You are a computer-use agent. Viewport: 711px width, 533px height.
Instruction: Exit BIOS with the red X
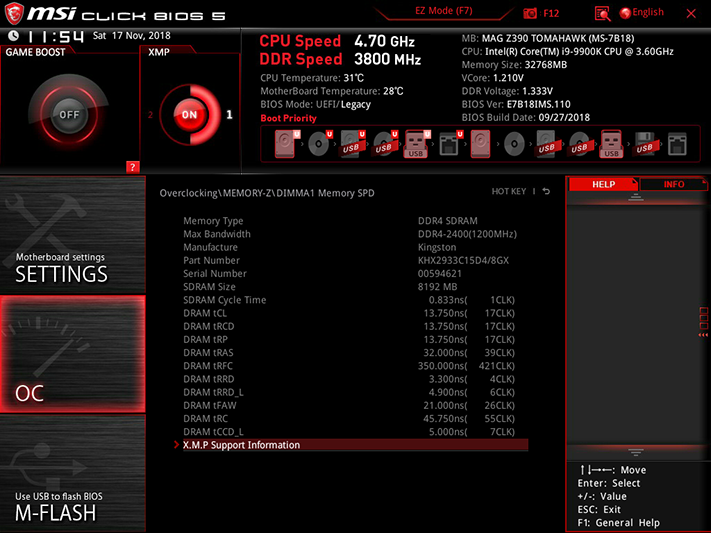coord(691,14)
